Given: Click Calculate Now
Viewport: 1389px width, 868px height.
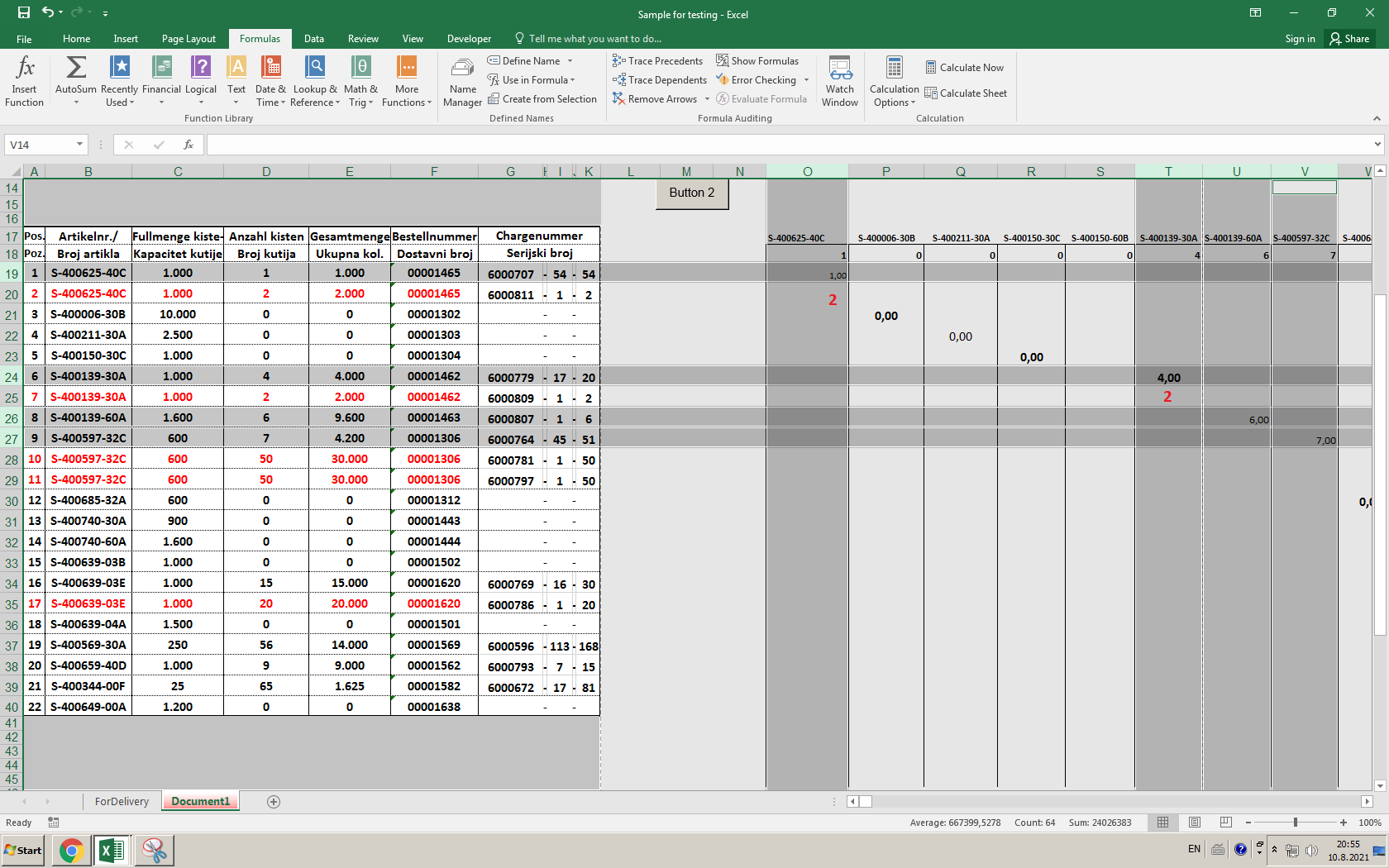Looking at the screenshot, I should (x=964, y=68).
